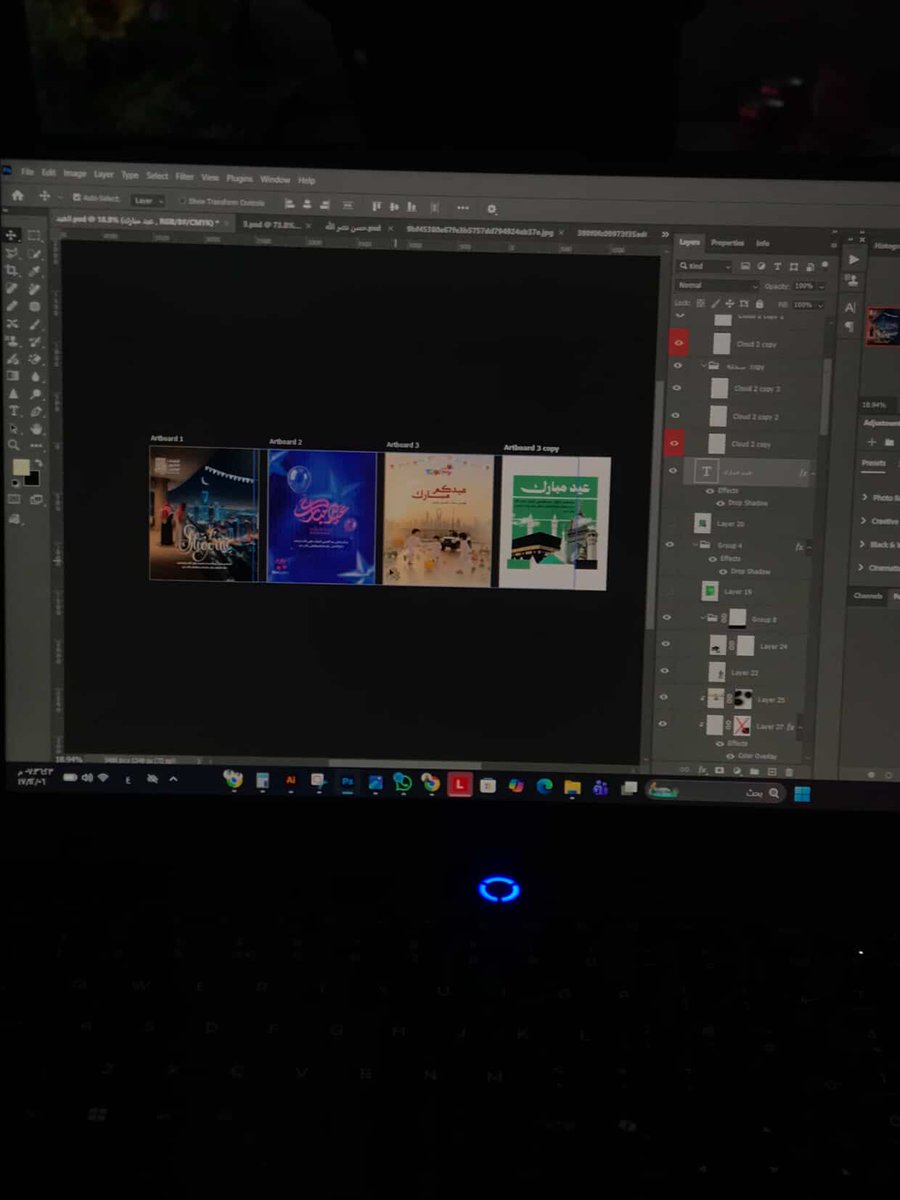Hide Layer 25 using its eye icon

click(x=664, y=698)
